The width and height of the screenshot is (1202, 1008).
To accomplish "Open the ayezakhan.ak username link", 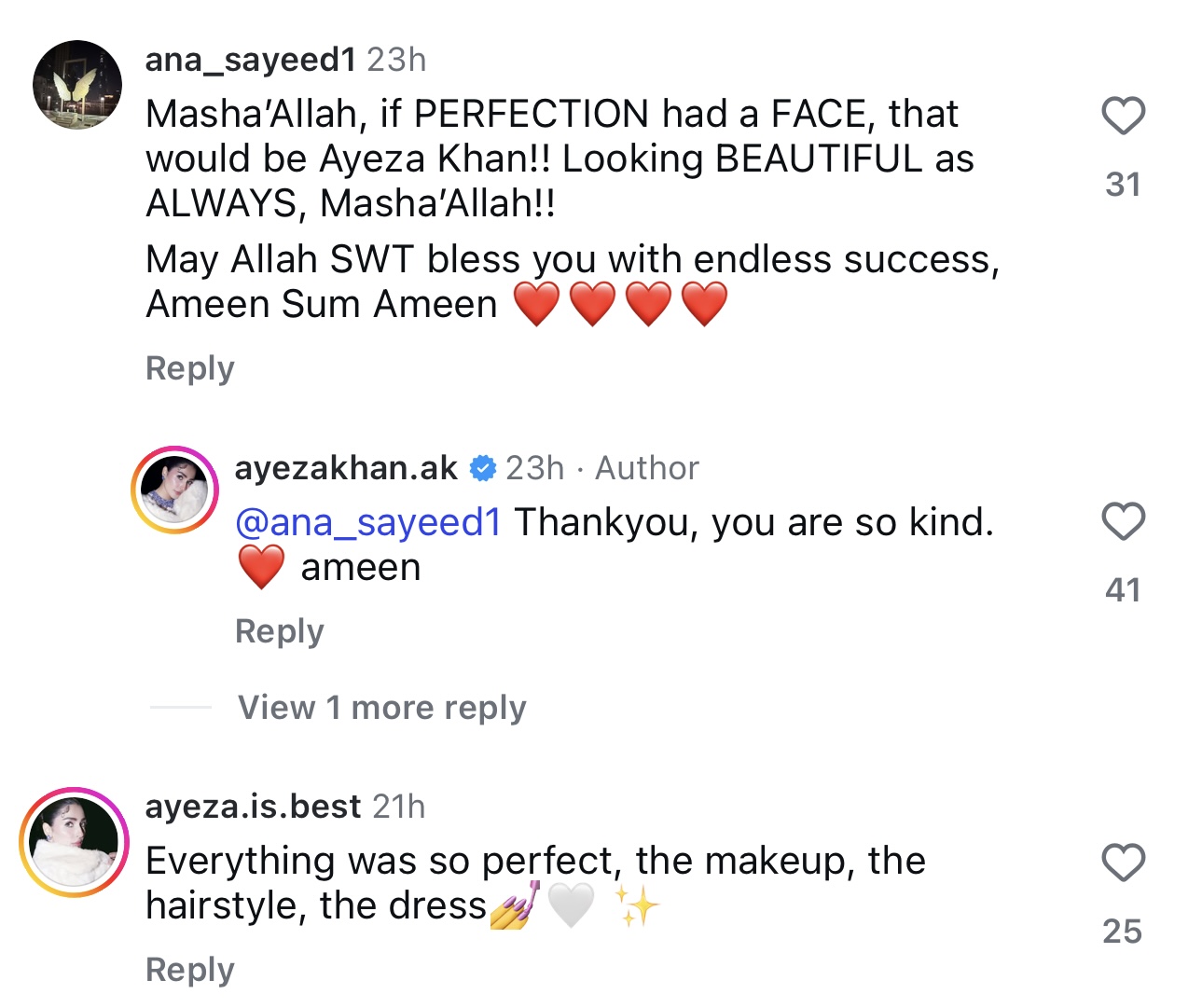I will 346,468.
